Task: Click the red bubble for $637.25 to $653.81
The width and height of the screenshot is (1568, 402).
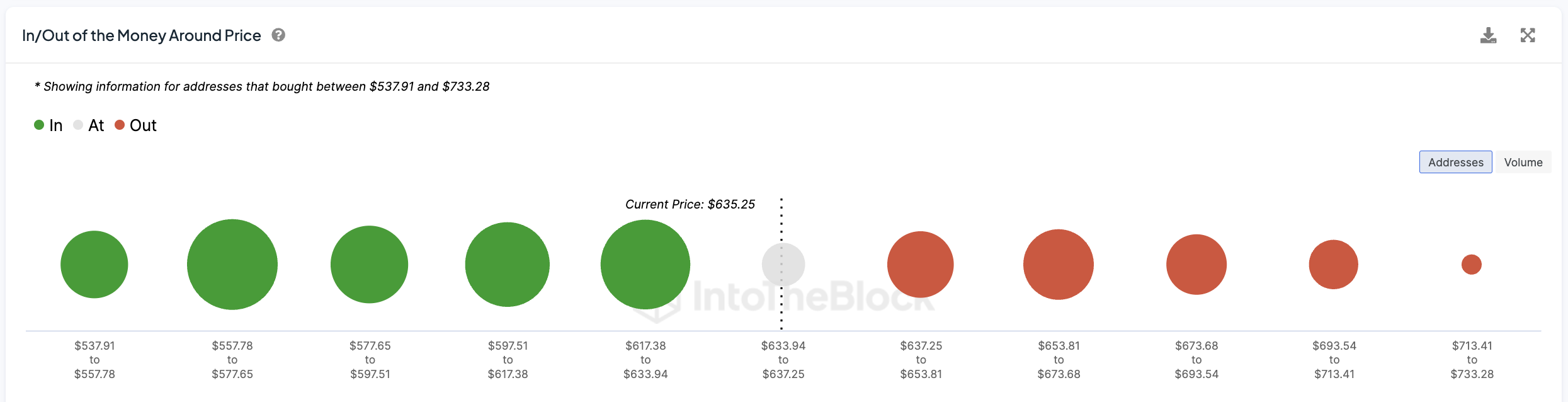Action: pos(921,265)
